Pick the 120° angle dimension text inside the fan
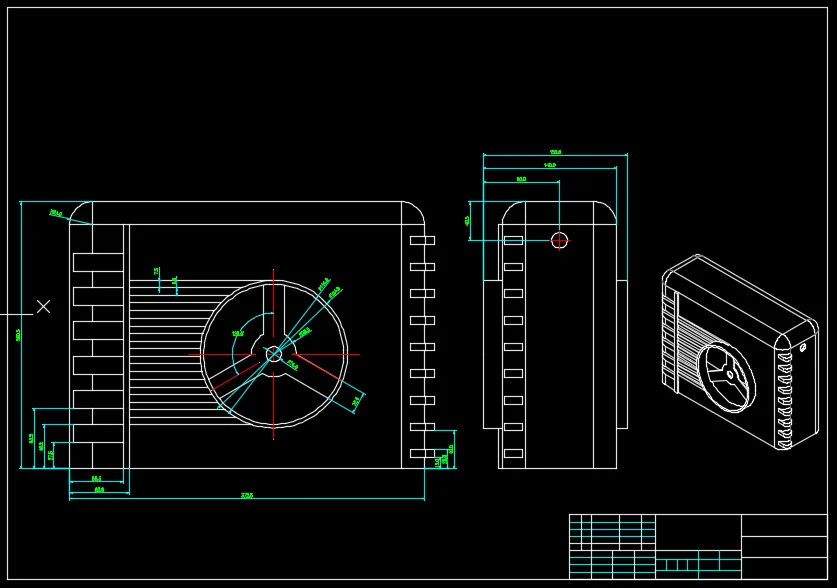This screenshot has height=588, width=837. (238, 333)
